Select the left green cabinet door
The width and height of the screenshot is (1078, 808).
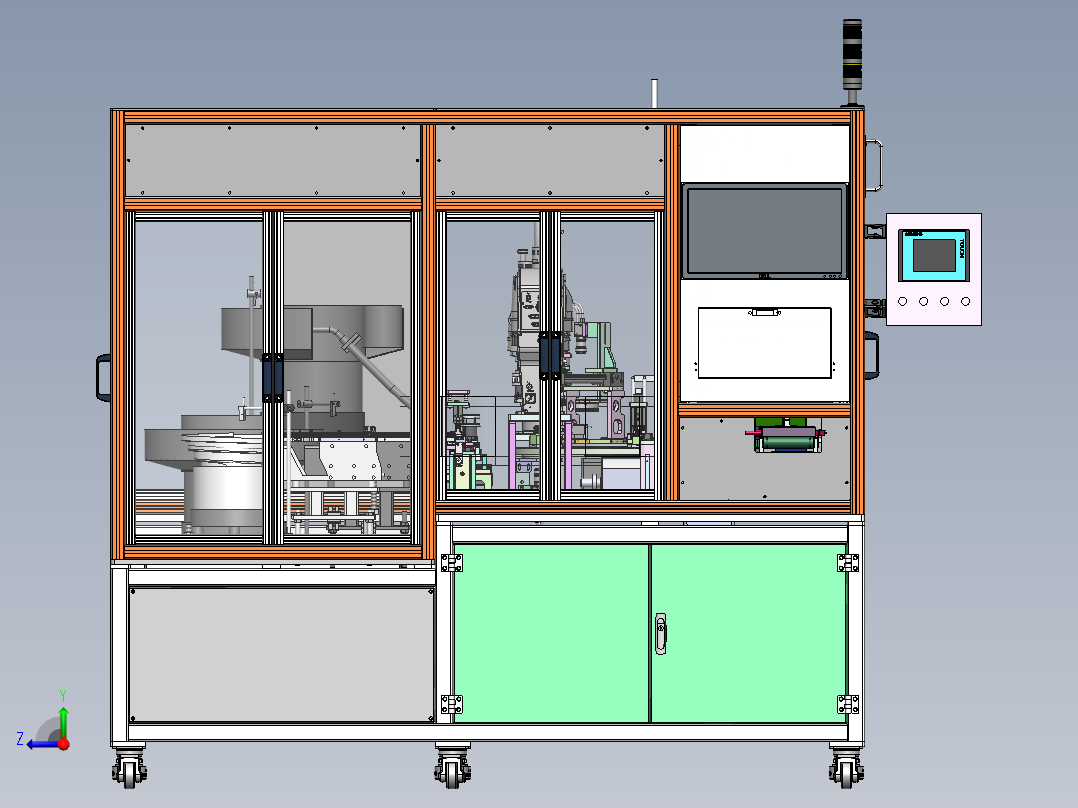[551, 633]
